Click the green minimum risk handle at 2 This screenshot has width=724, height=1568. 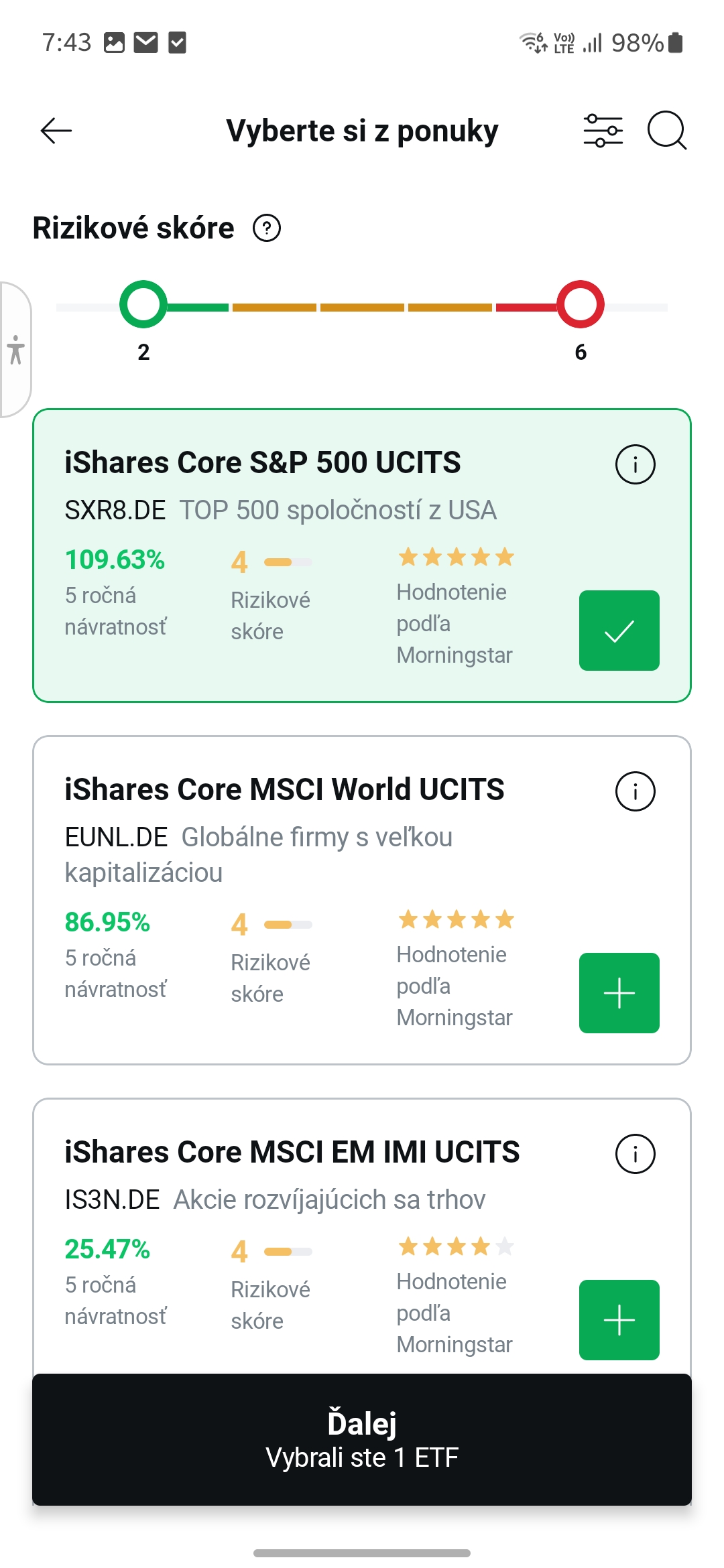[143, 304]
